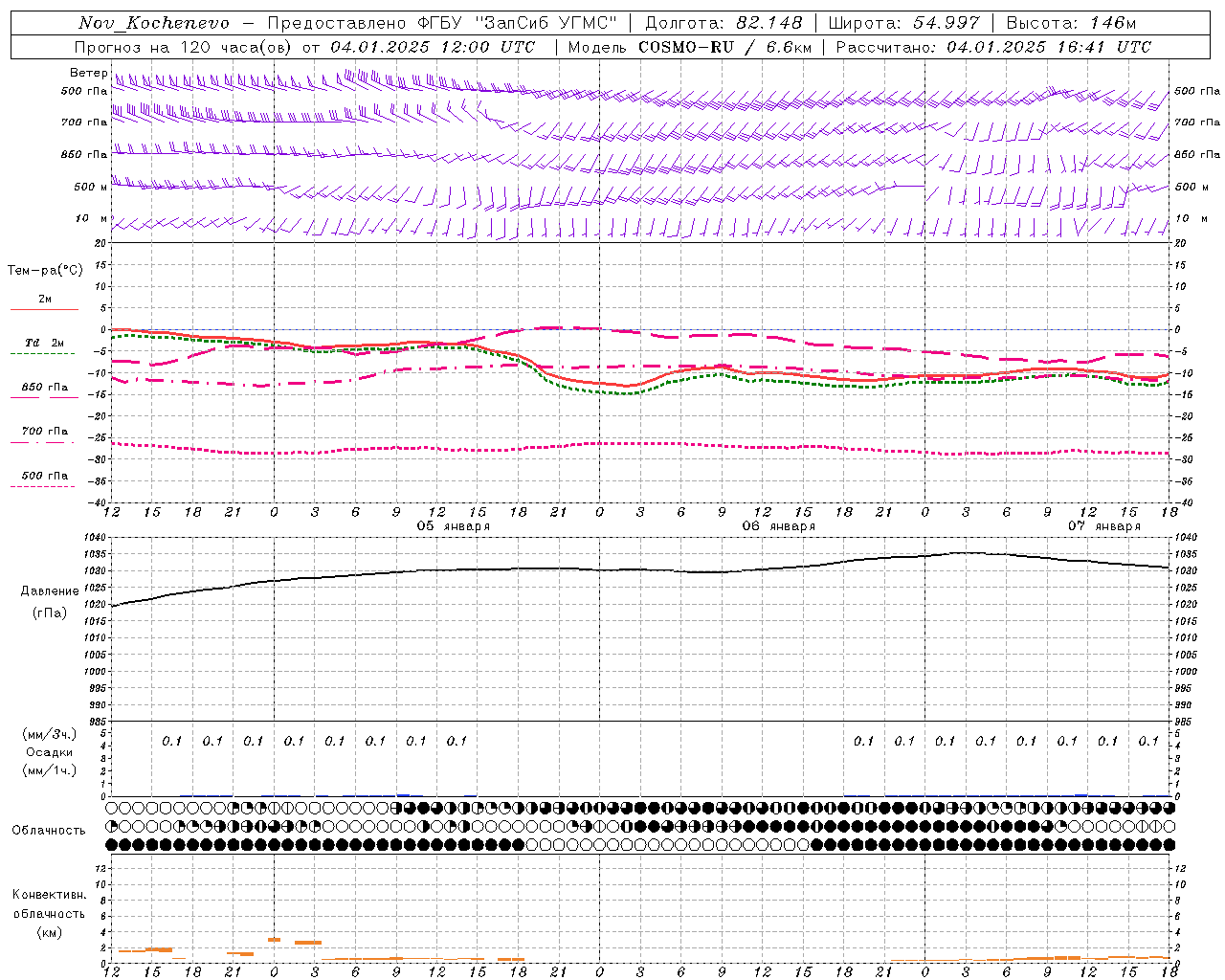Click the Рассчитано: 04.01.2025 16:41 UTC text
1225x980 pixels.
[993, 47]
